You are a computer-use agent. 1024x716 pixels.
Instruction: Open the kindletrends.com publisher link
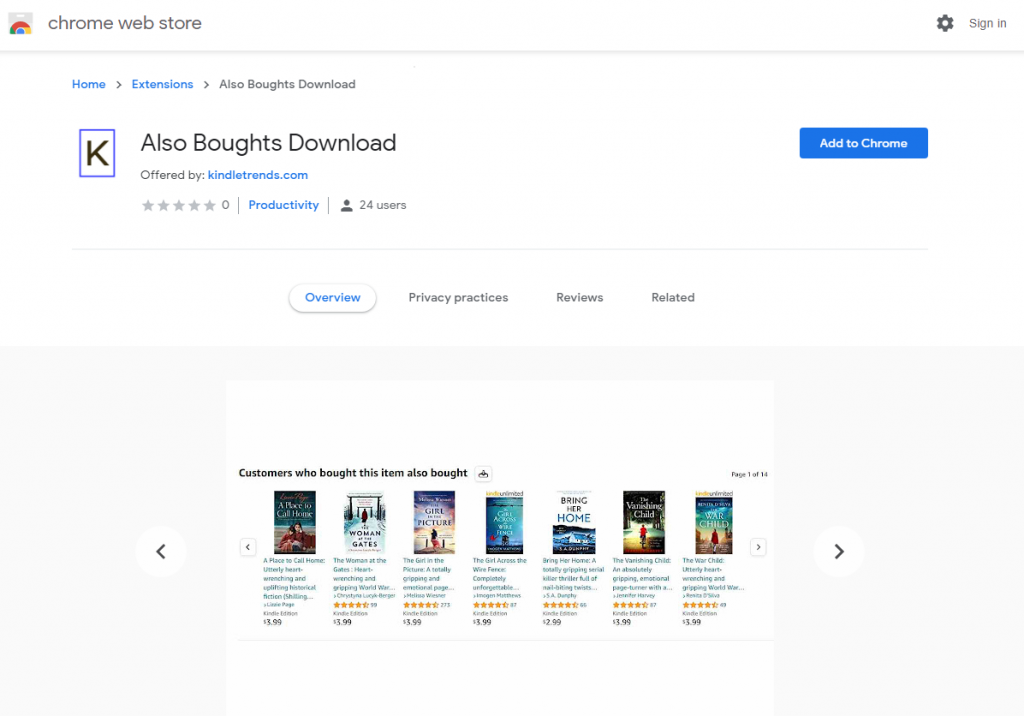[258, 175]
